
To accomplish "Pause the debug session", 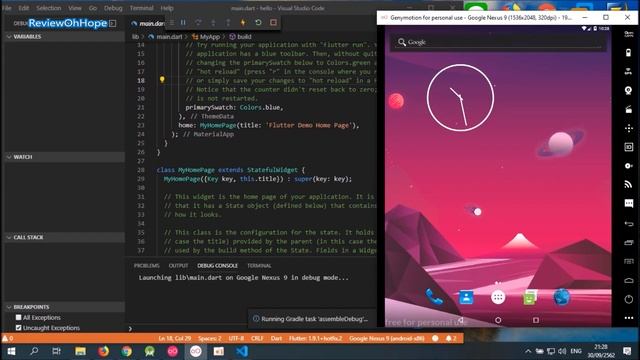I will tap(183, 23).
